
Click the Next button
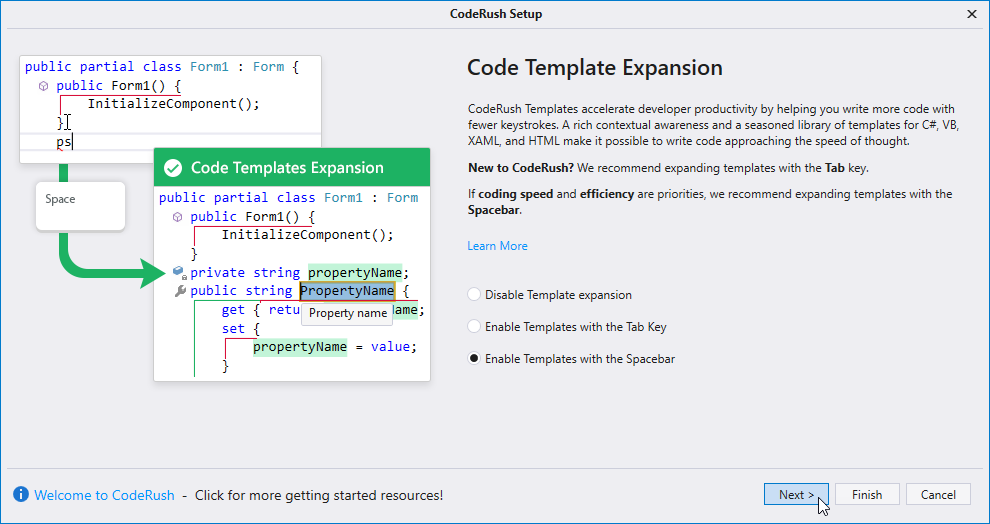click(796, 495)
